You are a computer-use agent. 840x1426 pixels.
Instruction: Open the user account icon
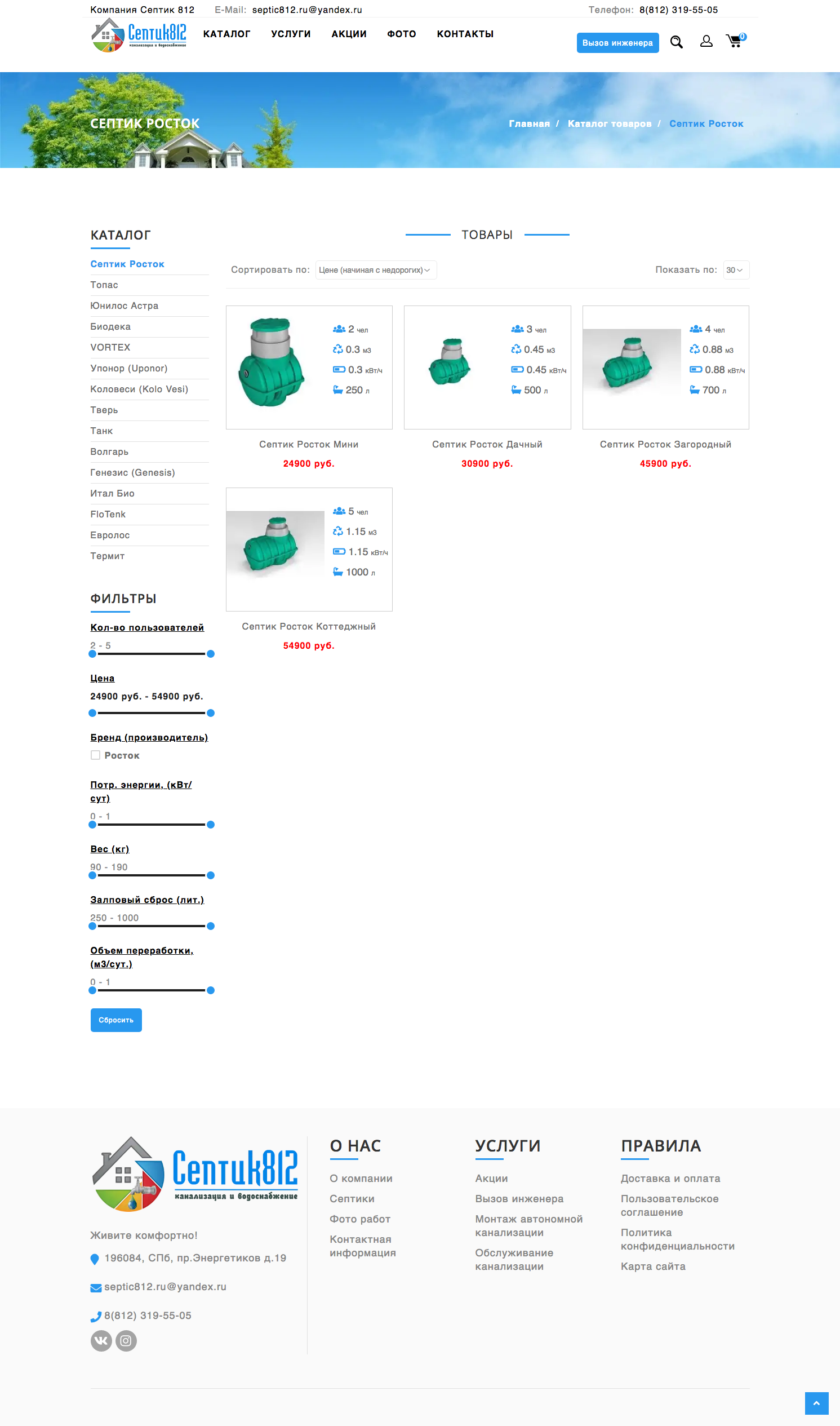(x=706, y=41)
